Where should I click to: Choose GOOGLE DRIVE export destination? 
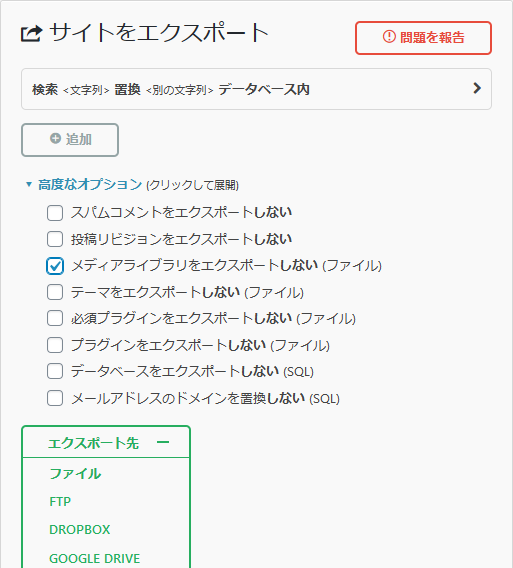[94, 558]
